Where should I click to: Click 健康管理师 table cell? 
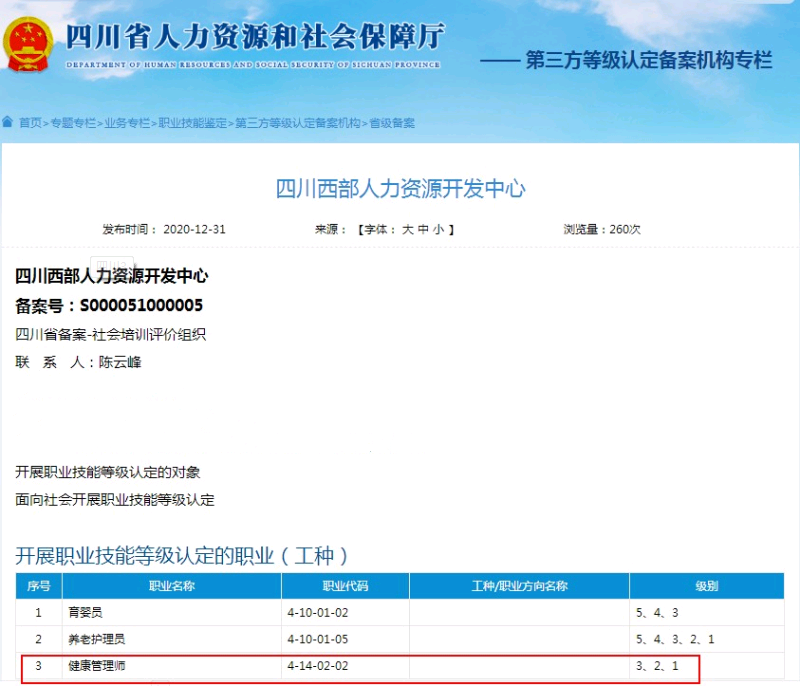172,666
